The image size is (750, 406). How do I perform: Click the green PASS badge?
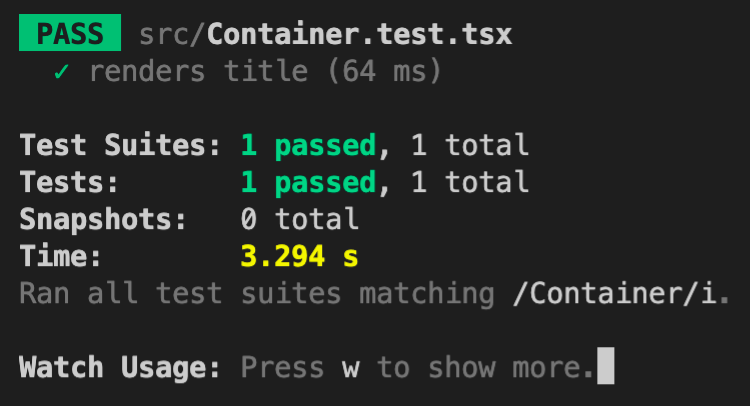coord(69,34)
